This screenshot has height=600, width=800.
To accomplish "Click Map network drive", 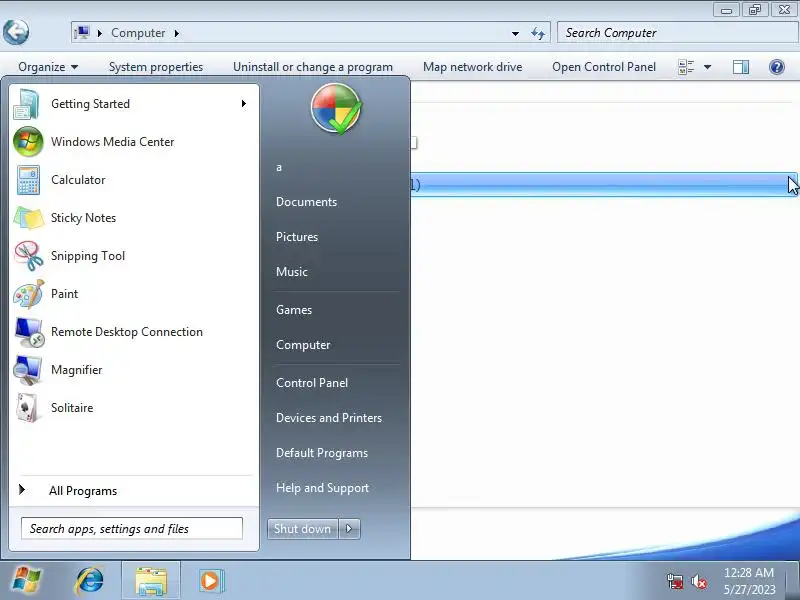I will [472, 67].
